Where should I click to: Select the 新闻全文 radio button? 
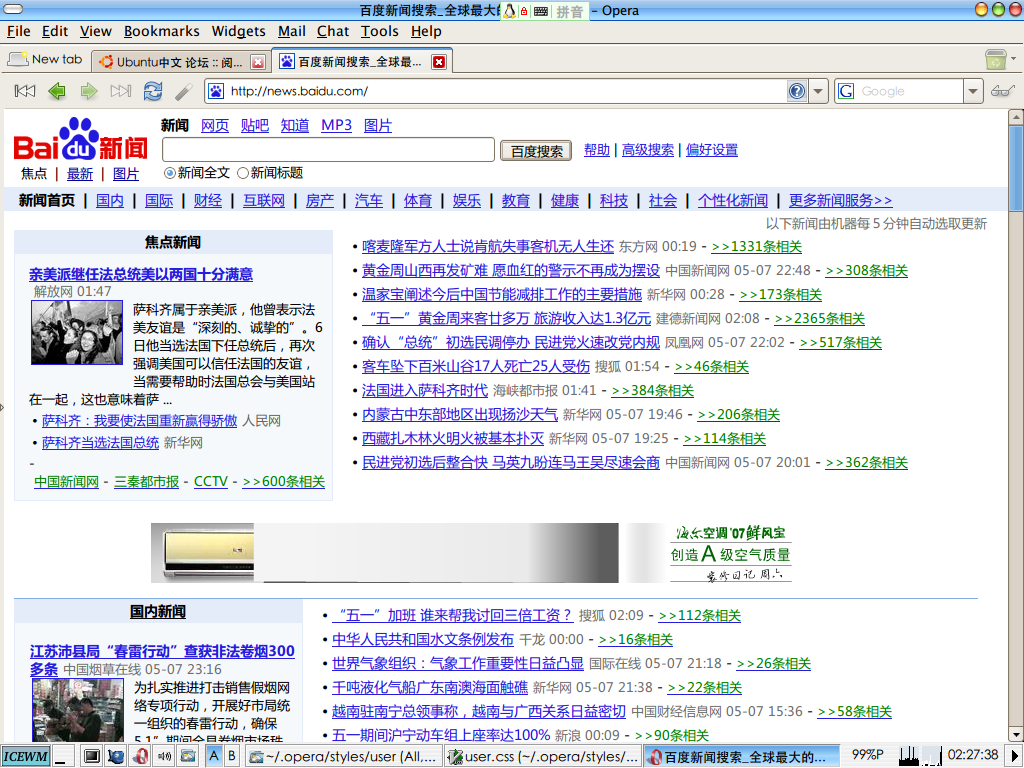170,173
